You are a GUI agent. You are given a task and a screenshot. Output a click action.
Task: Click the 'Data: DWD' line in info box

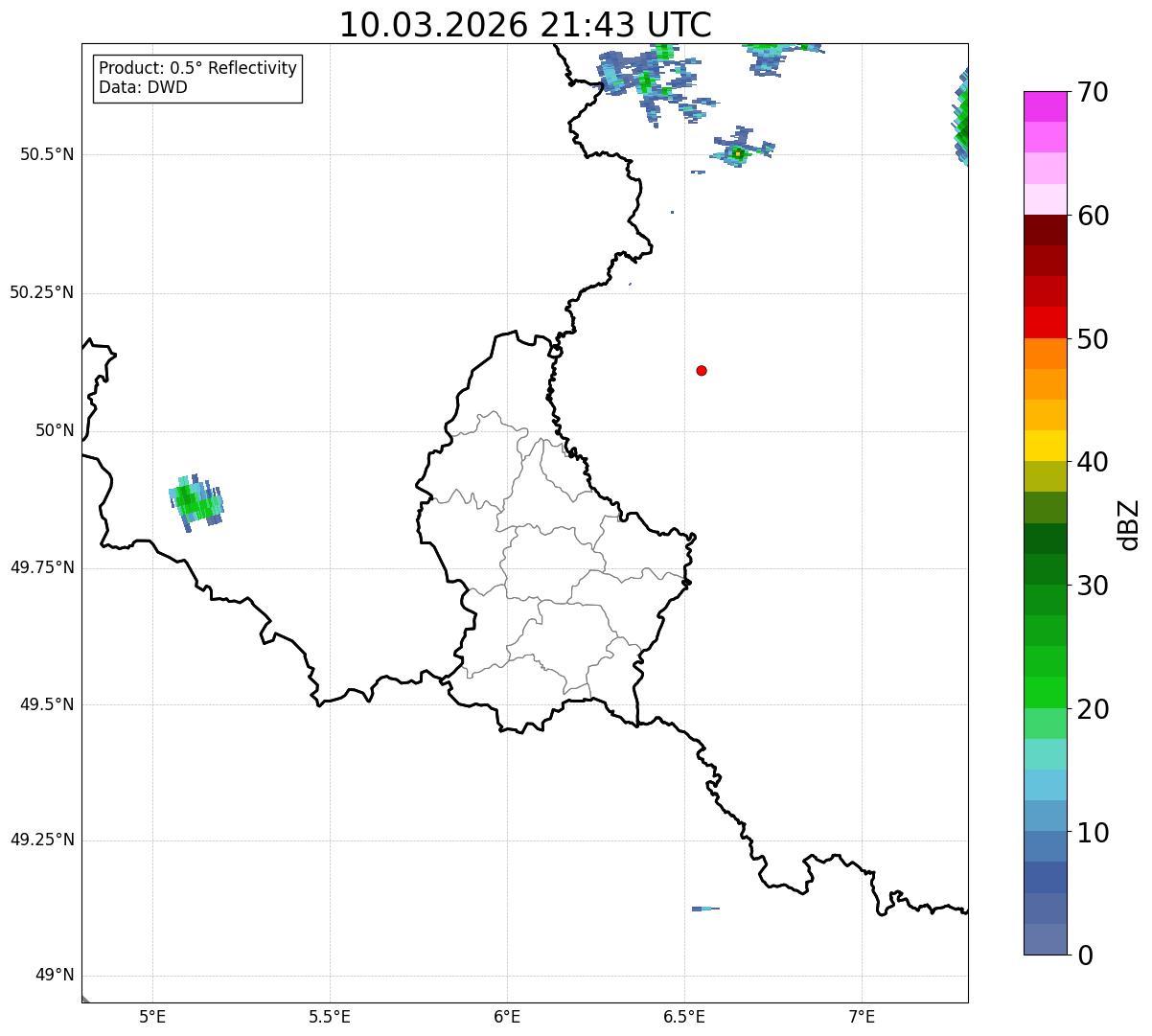(143, 88)
